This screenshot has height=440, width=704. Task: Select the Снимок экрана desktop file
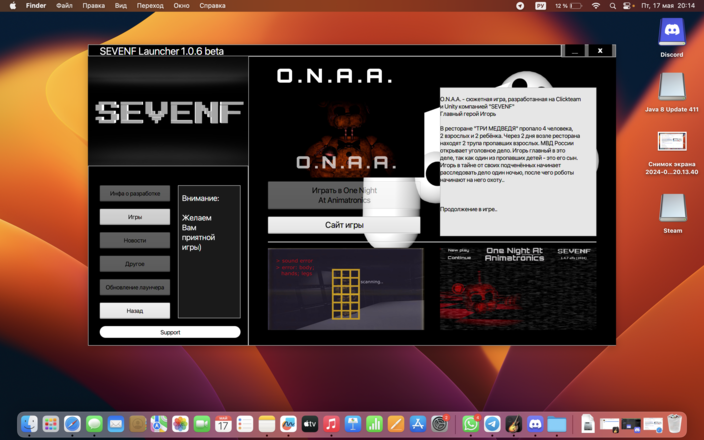coord(672,154)
